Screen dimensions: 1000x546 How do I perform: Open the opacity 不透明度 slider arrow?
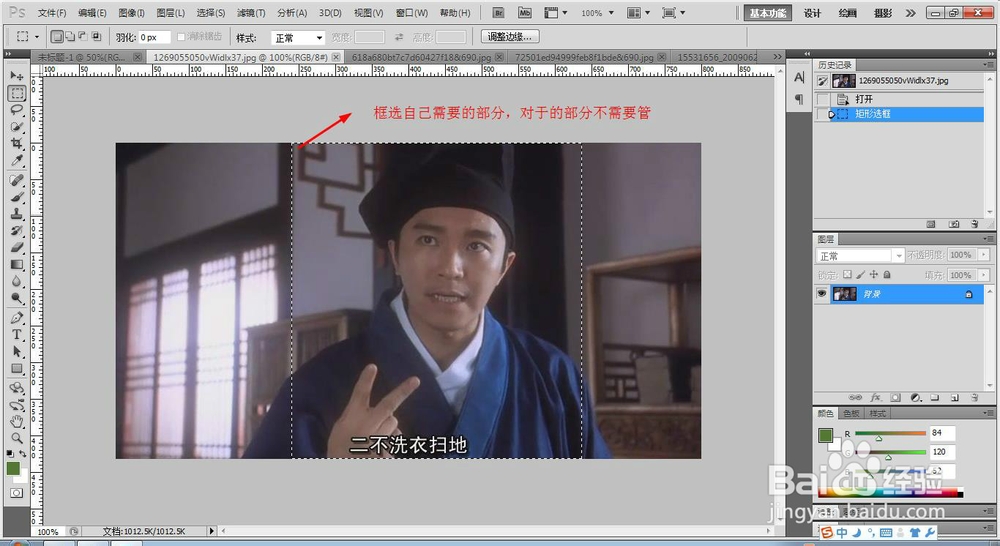(983, 255)
